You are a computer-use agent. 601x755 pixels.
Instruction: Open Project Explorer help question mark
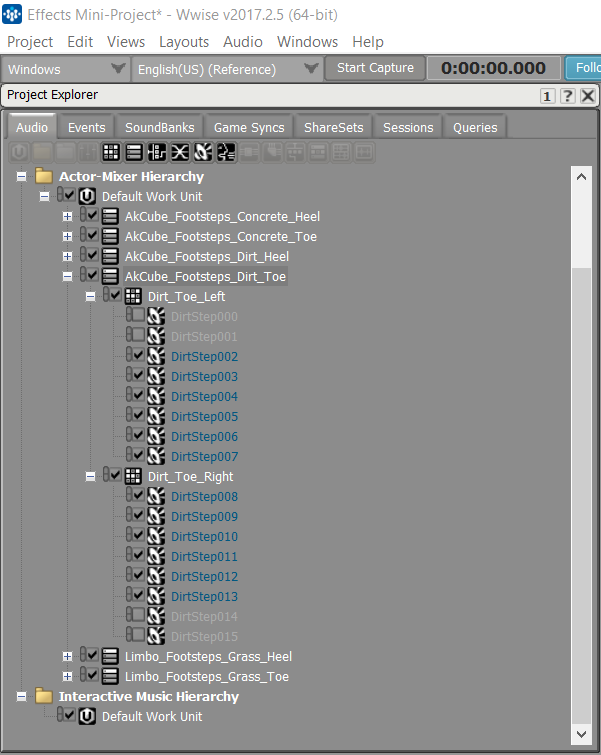[x=568, y=96]
